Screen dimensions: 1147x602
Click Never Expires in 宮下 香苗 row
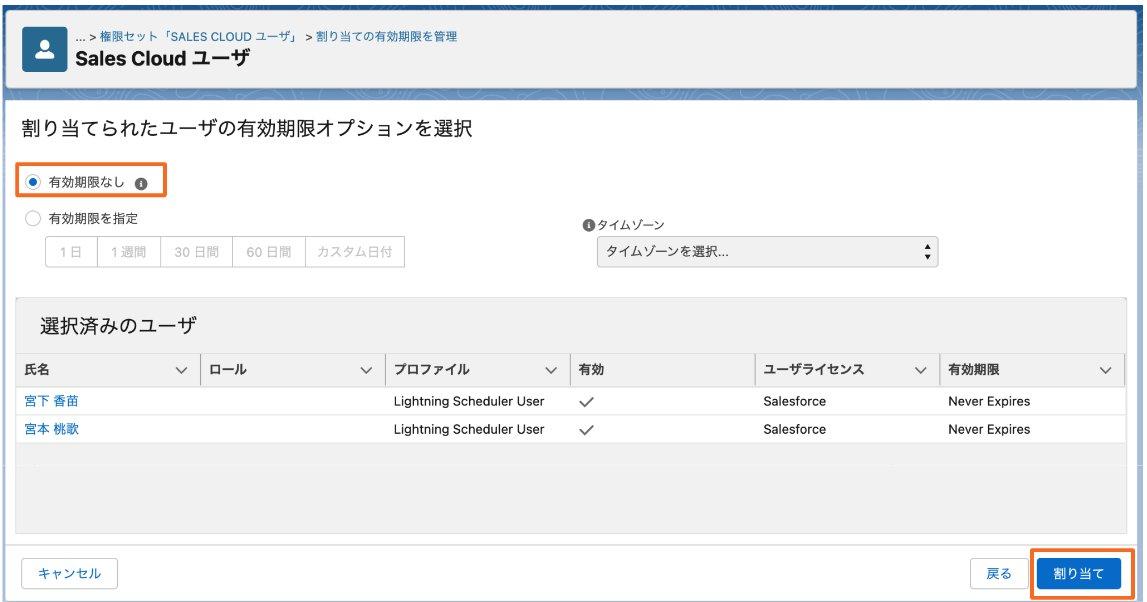click(989, 401)
